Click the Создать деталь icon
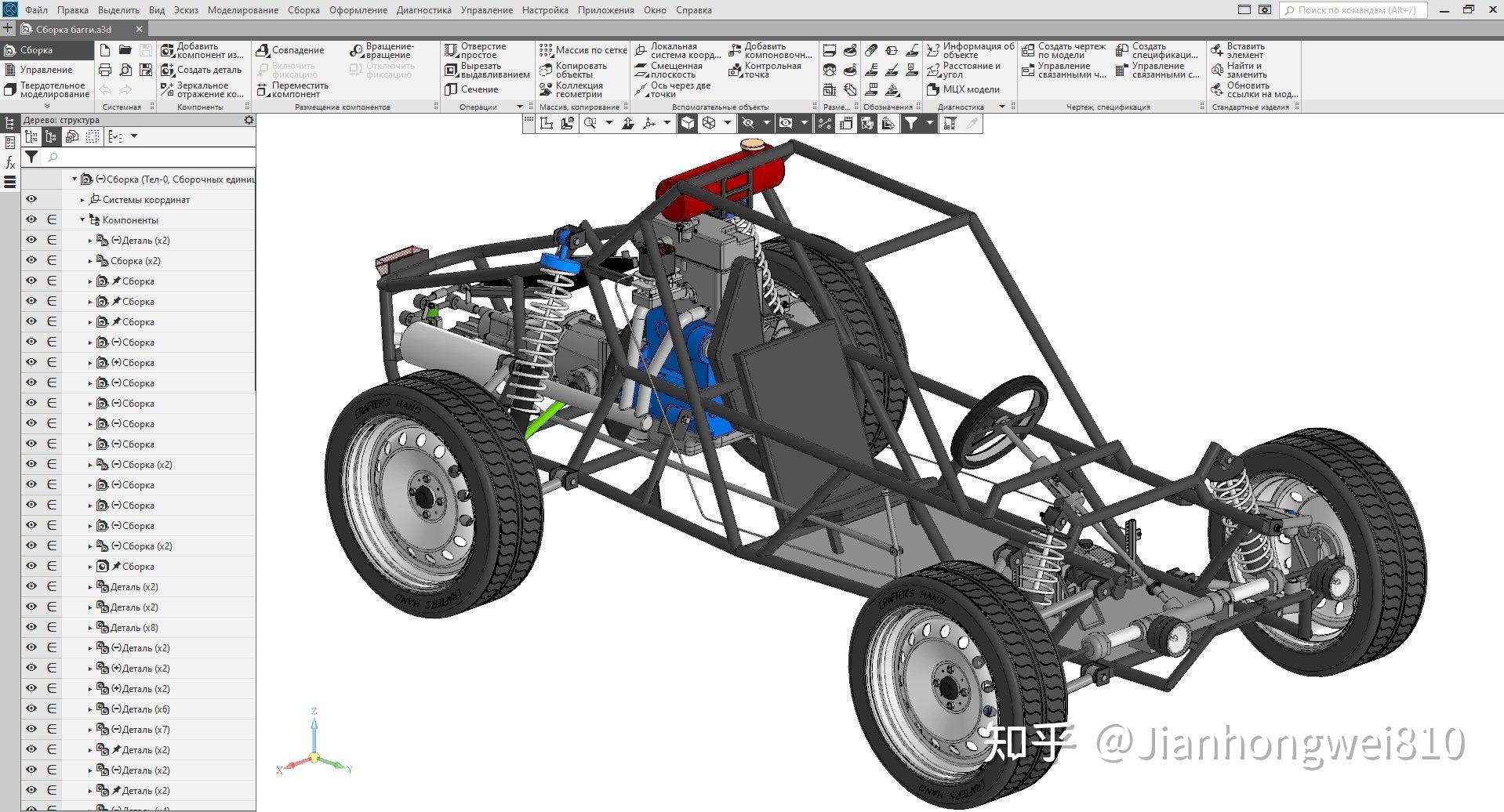This screenshot has height=812, width=1504. click(168, 70)
